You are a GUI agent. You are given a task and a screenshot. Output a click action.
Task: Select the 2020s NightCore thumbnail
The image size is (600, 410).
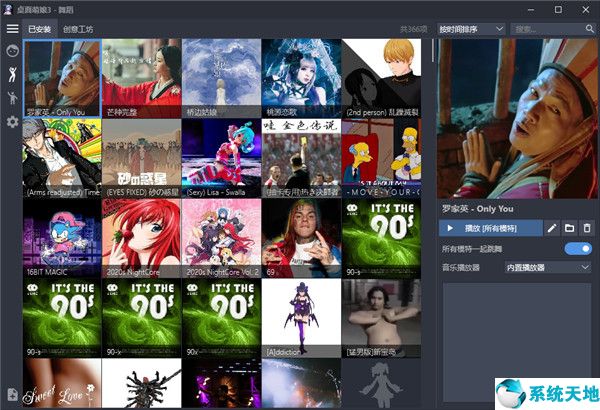pos(142,238)
